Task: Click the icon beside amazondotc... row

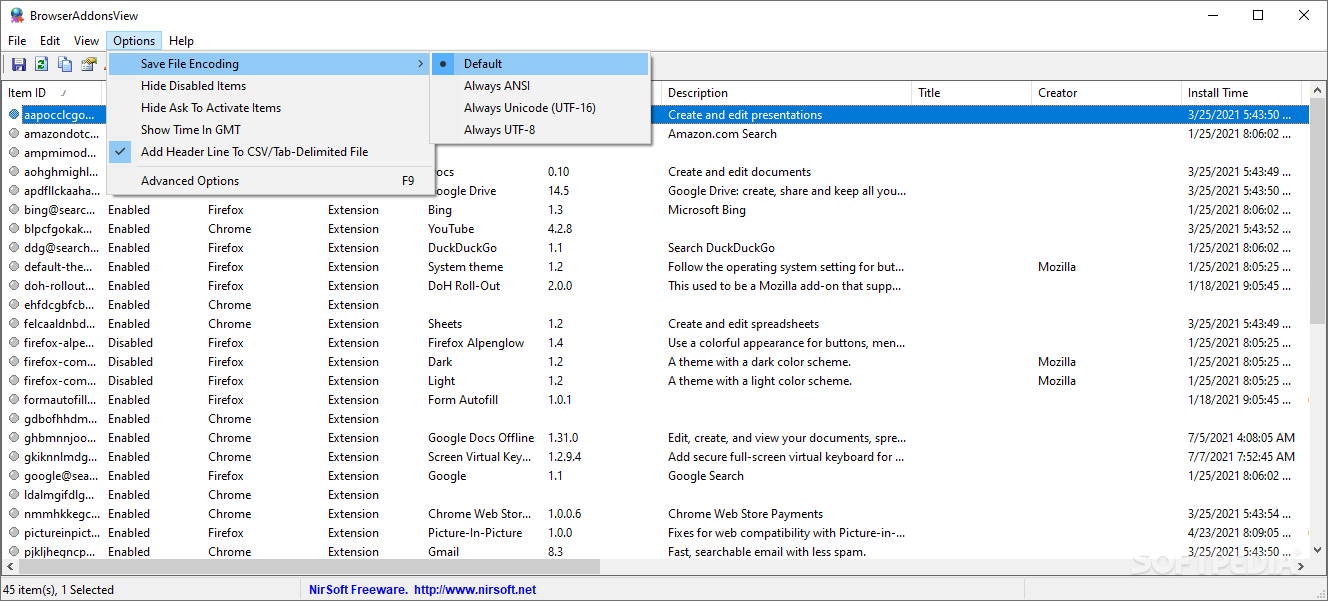Action: pos(14,134)
